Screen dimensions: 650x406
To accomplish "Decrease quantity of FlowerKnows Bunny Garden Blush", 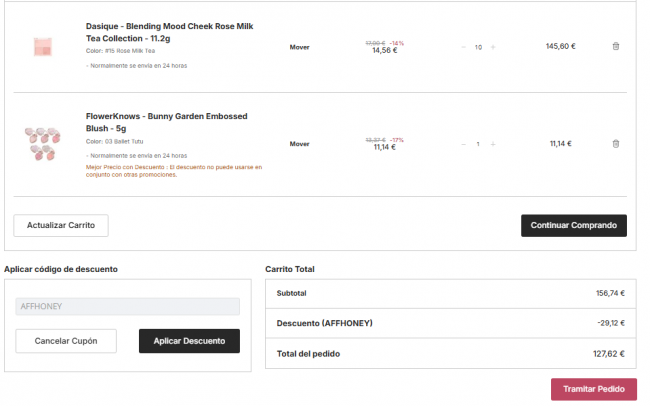I will coord(463,144).
